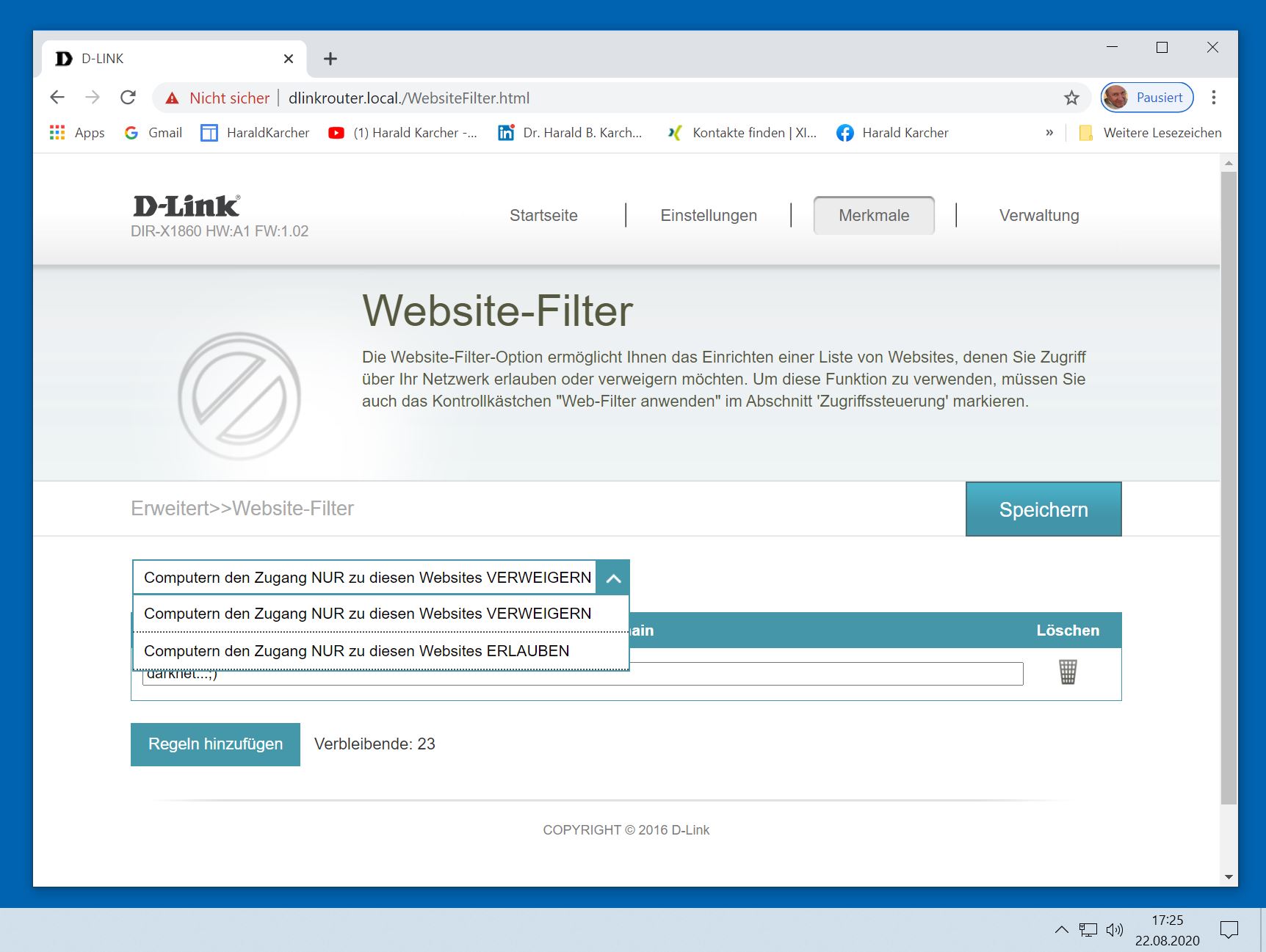Open the taskbar clock and date
The image size is (1266, 952).
coord(1167,930)
